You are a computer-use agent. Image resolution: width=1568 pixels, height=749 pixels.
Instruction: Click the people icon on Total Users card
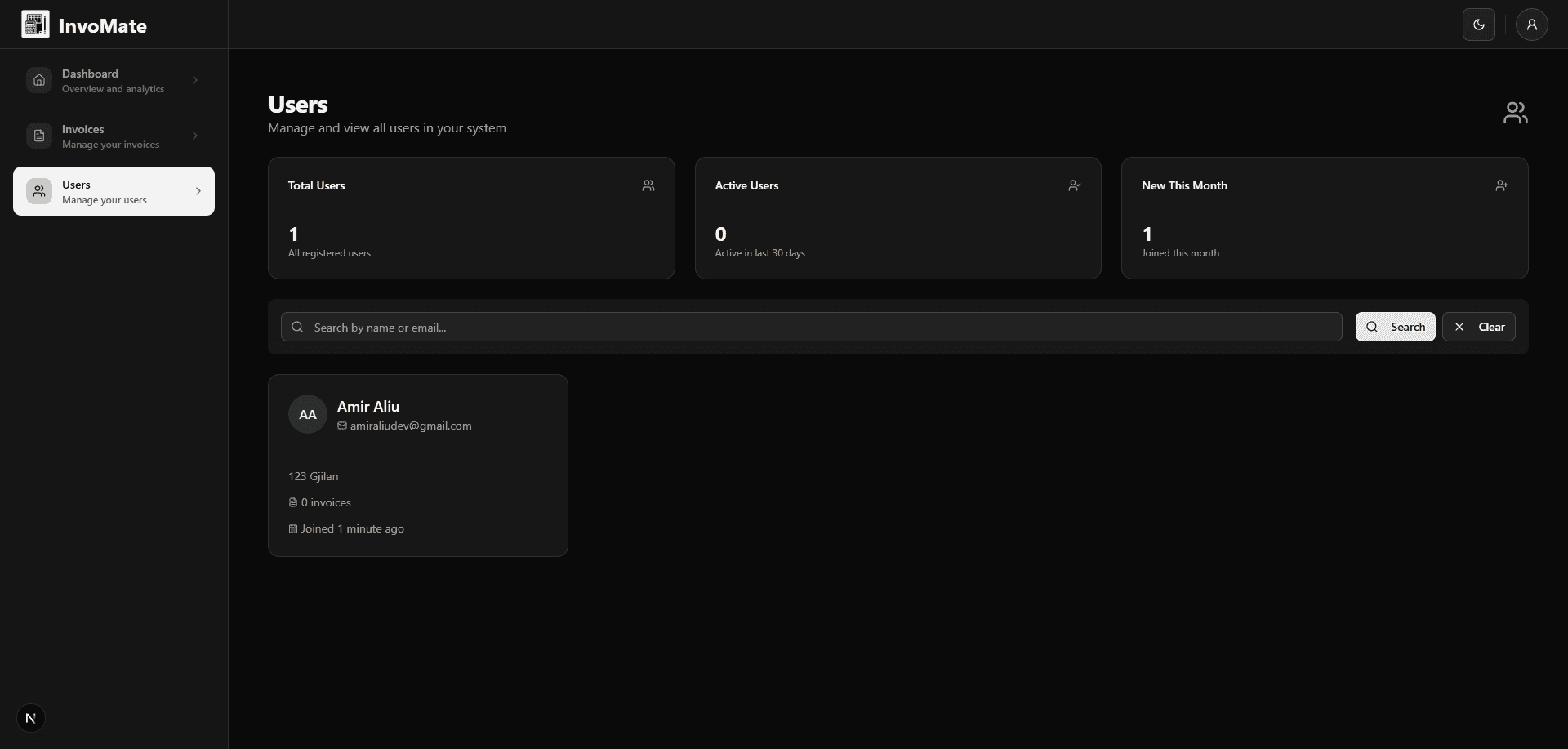point(648,185)
